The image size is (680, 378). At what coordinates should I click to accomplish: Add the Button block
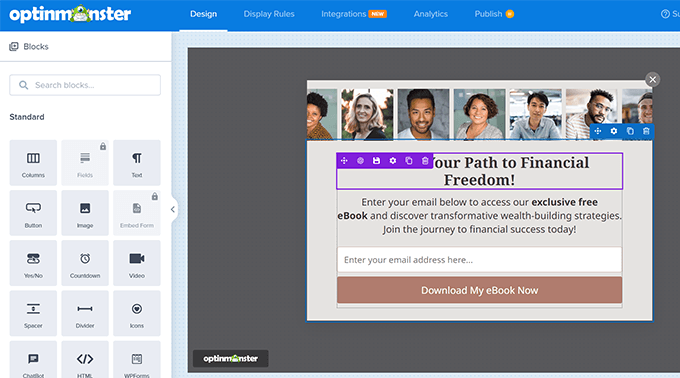click(33, 213)
